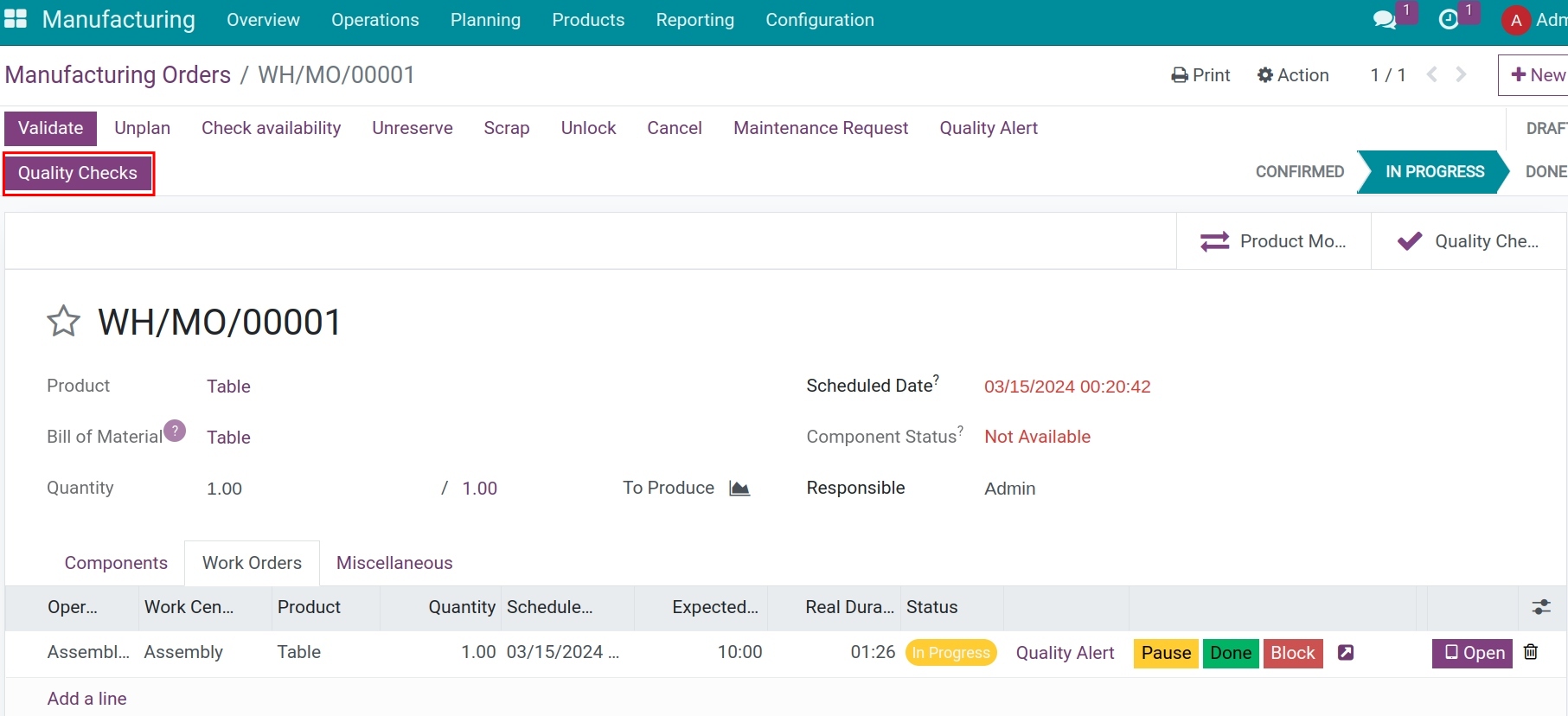Click the Admin user avatar

point(1516,20)
